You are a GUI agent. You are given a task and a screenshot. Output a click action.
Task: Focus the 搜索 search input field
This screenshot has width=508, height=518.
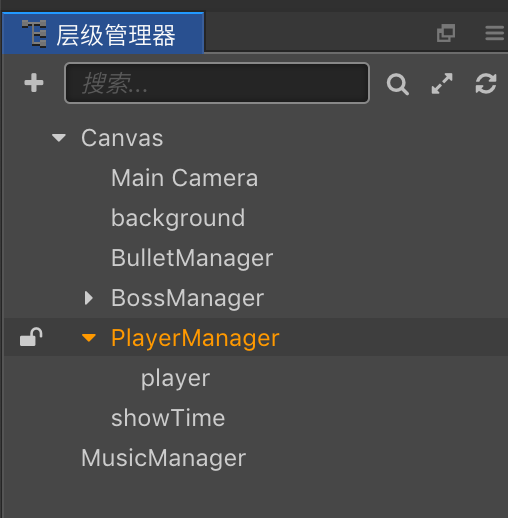tap(217, 83)
